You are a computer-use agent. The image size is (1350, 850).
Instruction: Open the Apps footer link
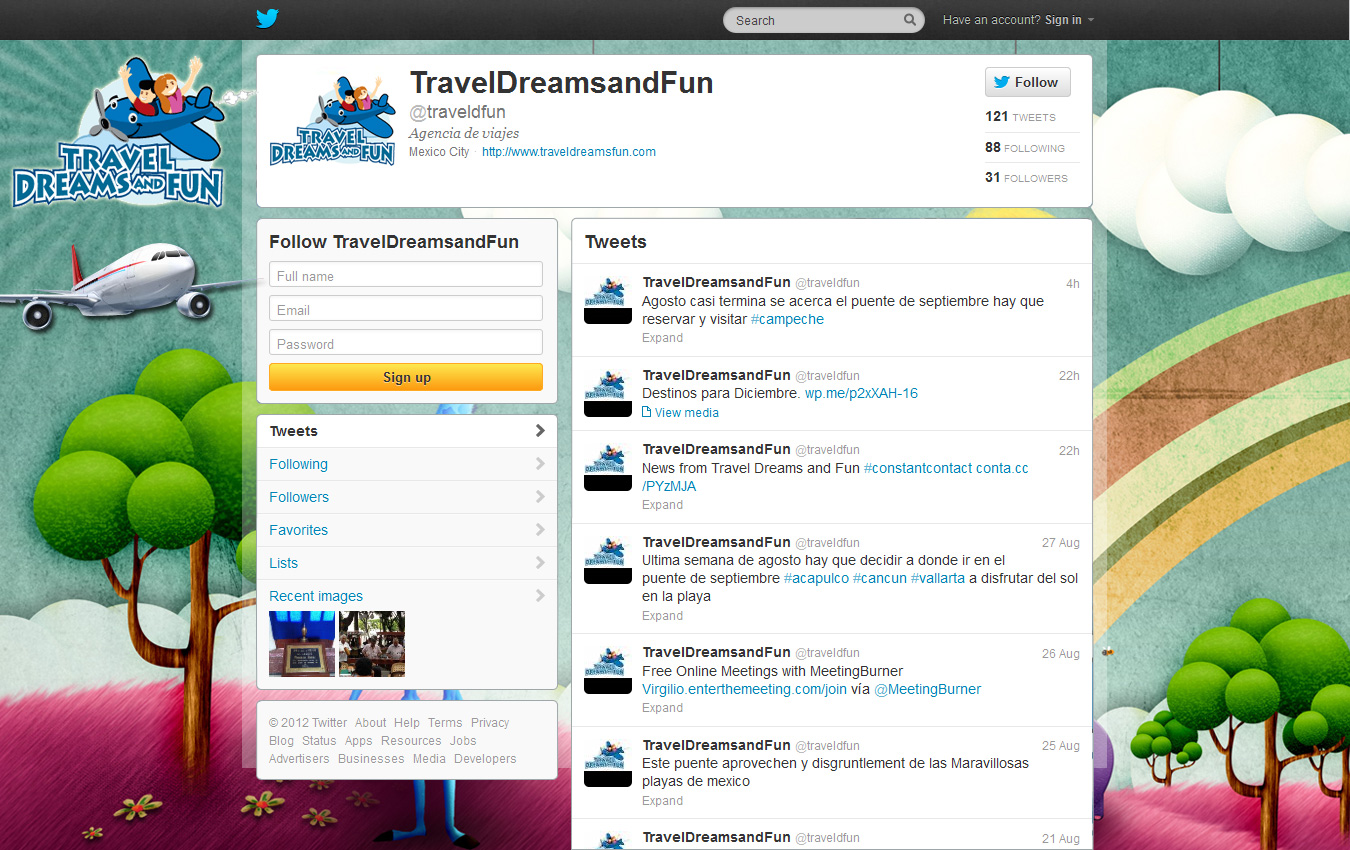(358, 741)
